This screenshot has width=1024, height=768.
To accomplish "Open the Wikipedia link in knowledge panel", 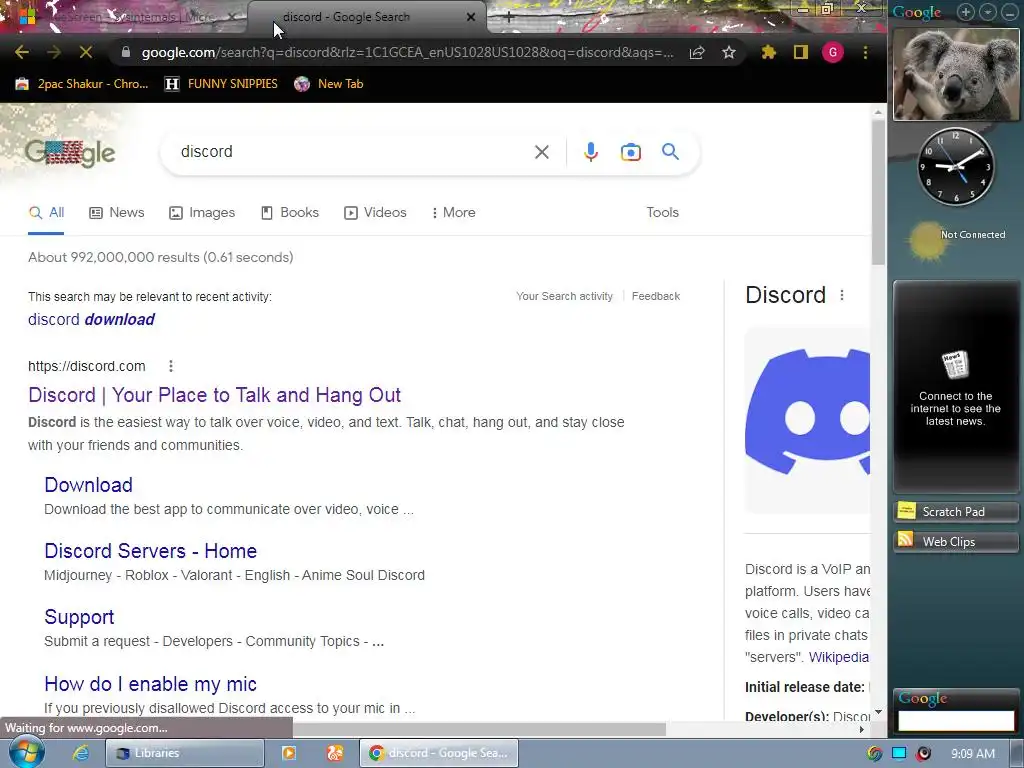I will pyautogui.click(x=839, y=657).
